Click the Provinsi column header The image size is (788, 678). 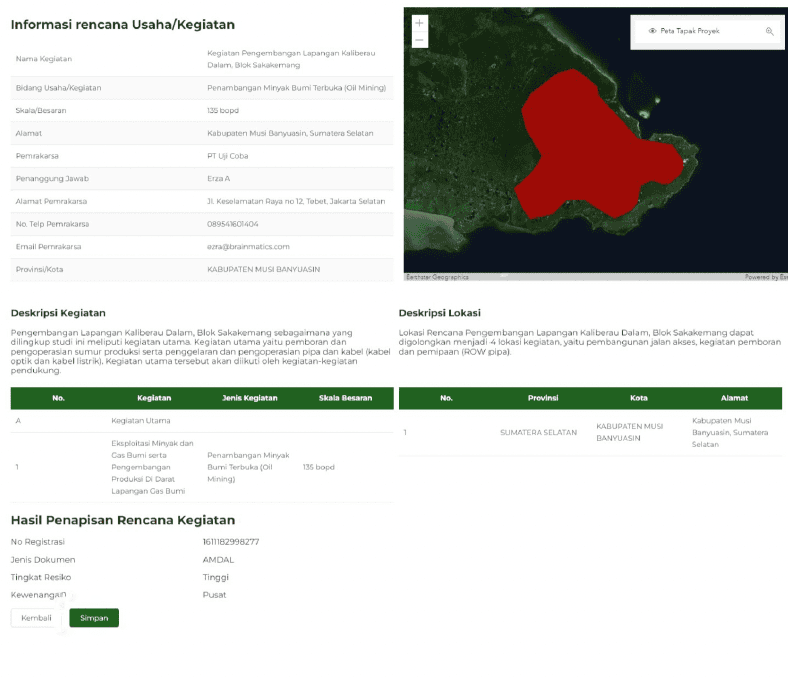pos(543,398)
